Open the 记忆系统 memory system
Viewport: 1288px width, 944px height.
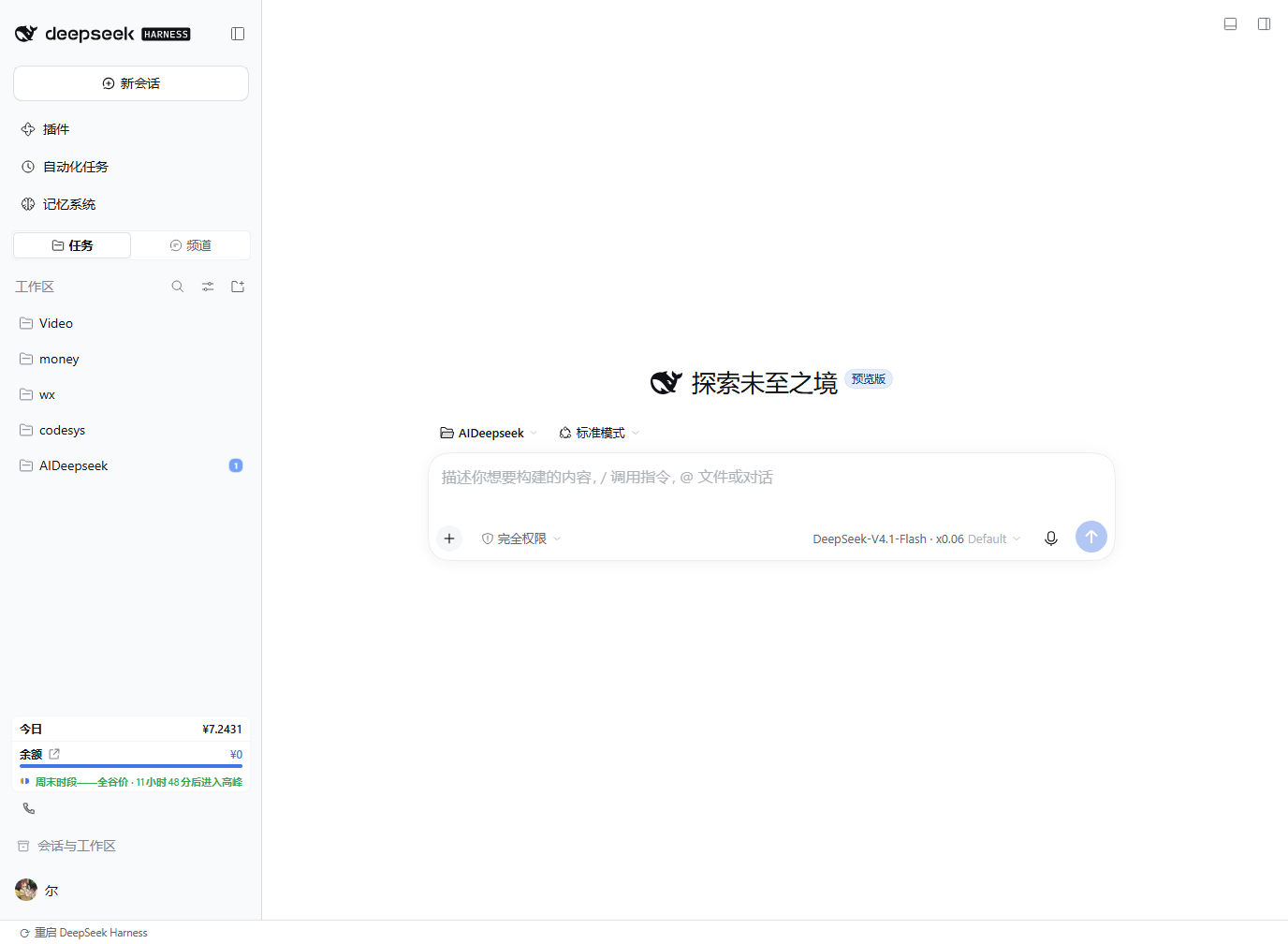click(131, 204)
